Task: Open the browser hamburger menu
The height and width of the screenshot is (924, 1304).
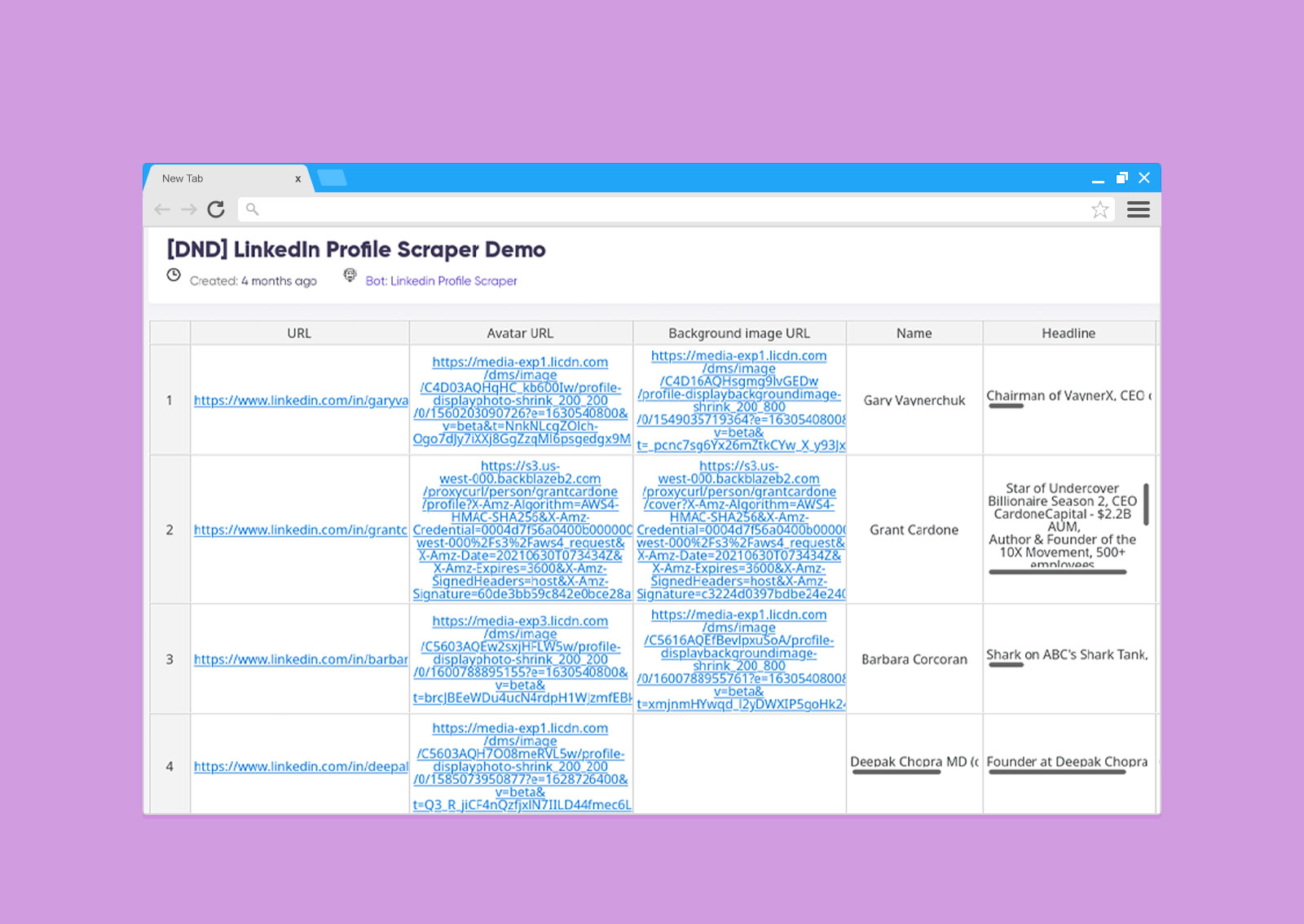Action: click(x=1139, y=209)
